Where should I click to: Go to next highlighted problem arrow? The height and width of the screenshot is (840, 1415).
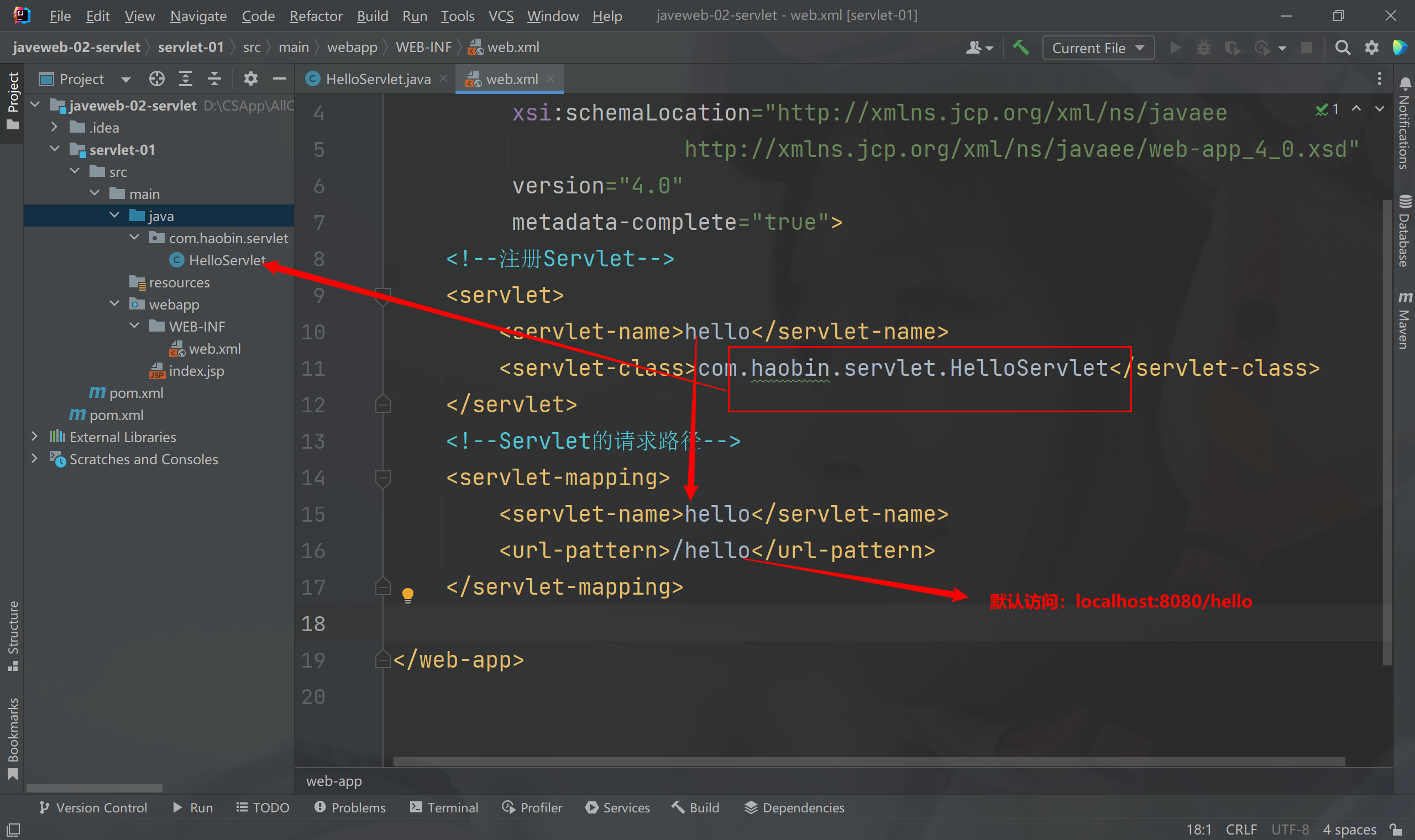1379,109
